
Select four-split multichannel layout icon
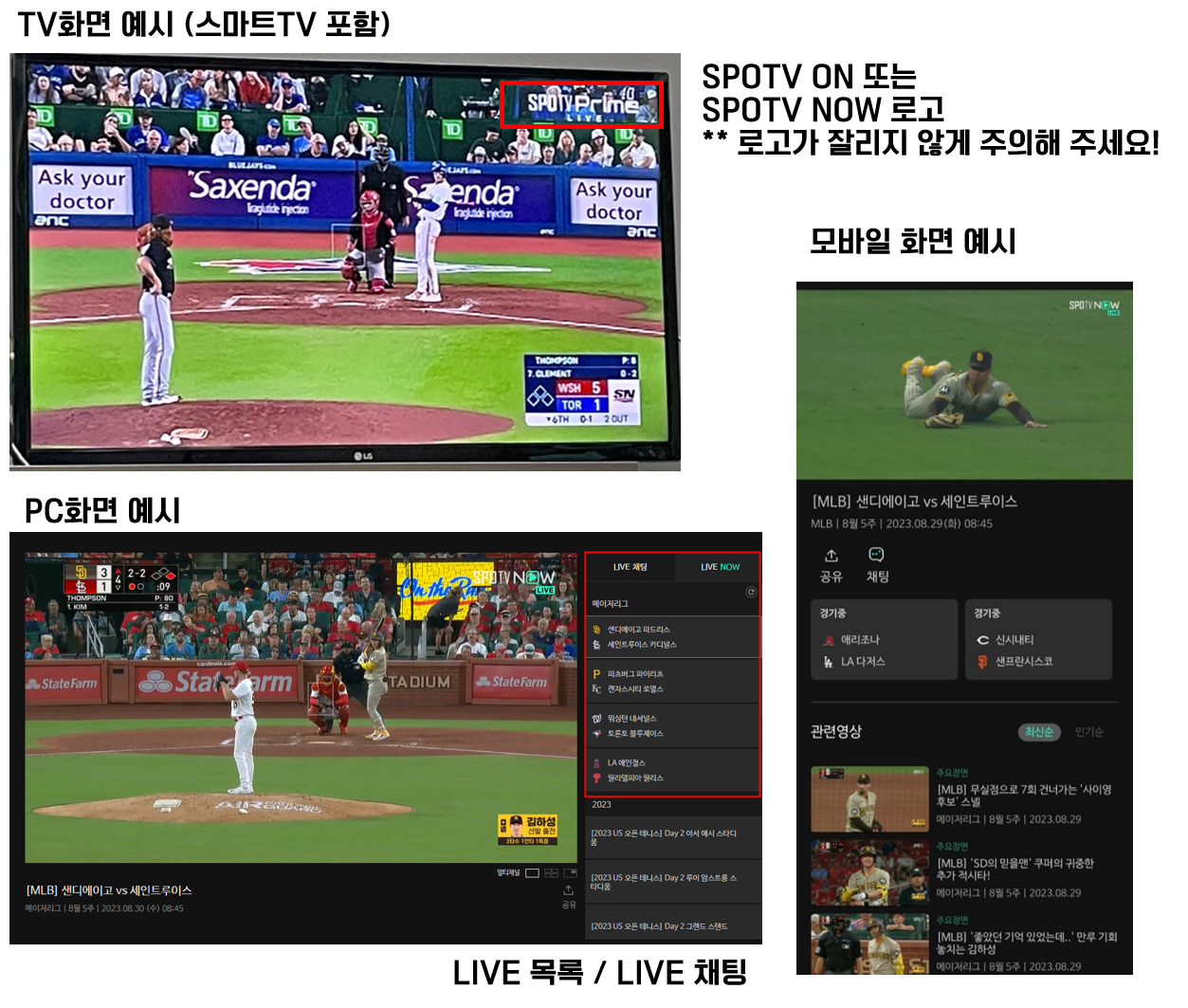coord(551,872)
